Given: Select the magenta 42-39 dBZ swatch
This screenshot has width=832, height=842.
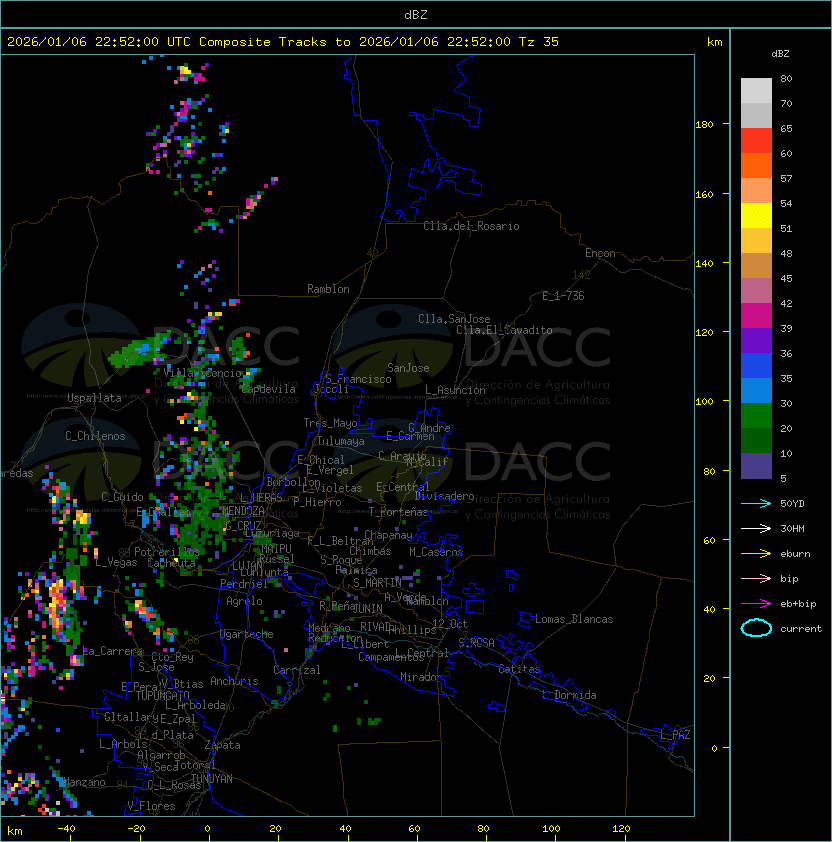Looking at the screenshot, I should pos(756,316).
